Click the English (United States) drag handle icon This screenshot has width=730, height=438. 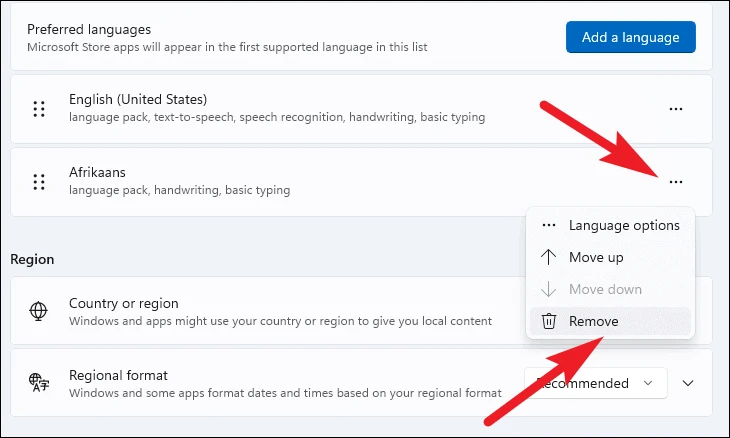pyautogui.click(x=39, y=109)
